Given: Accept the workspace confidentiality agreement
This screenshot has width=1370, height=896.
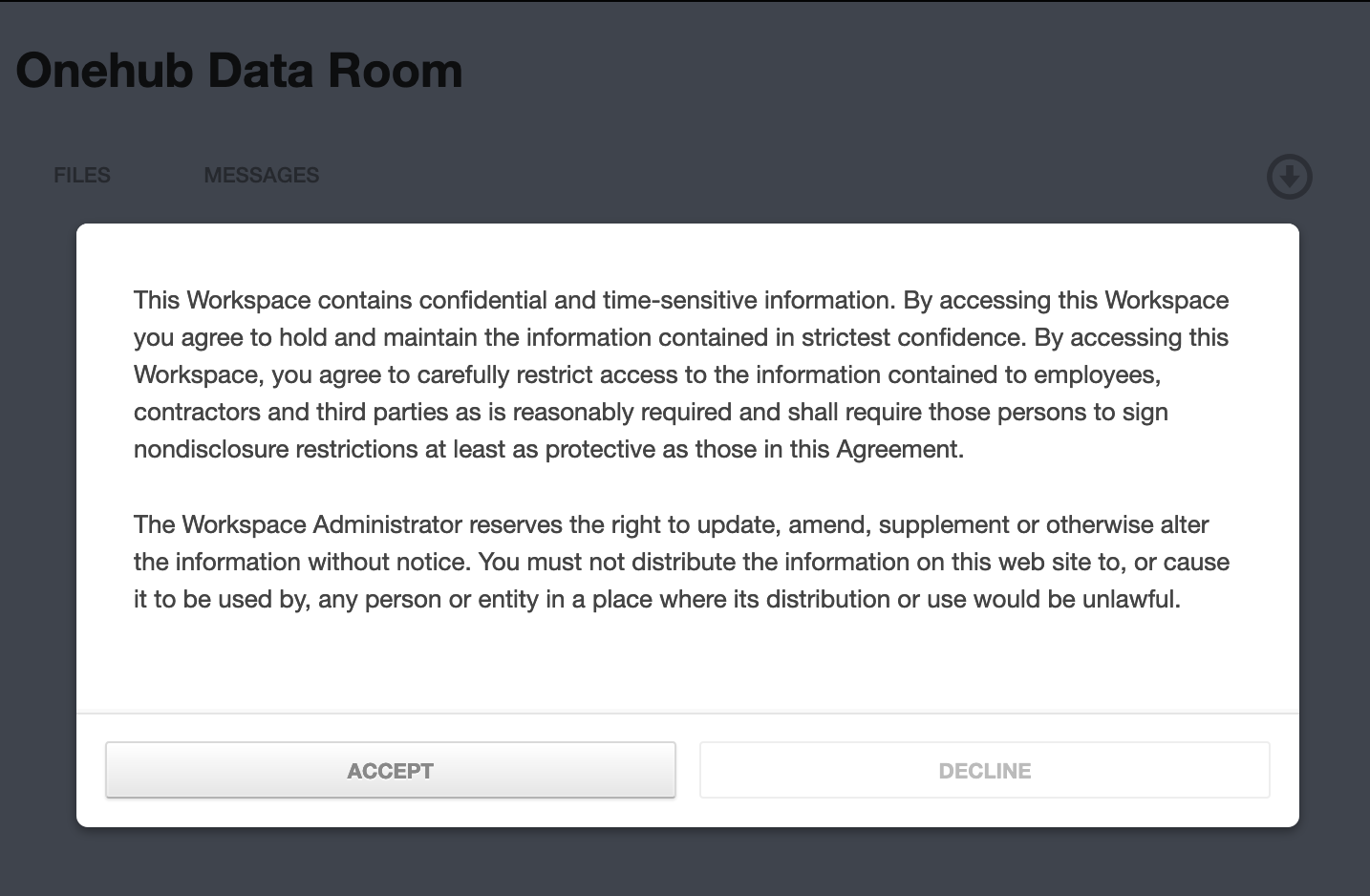Looking at the screenshot, I should [390, 770].
